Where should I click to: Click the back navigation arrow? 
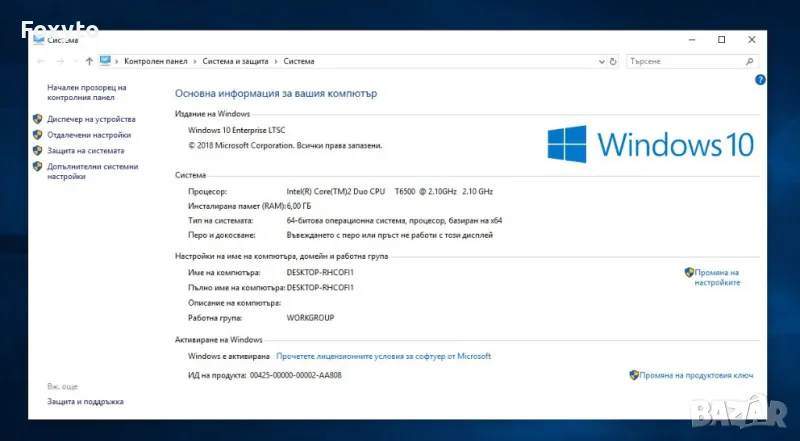(42, 61)
